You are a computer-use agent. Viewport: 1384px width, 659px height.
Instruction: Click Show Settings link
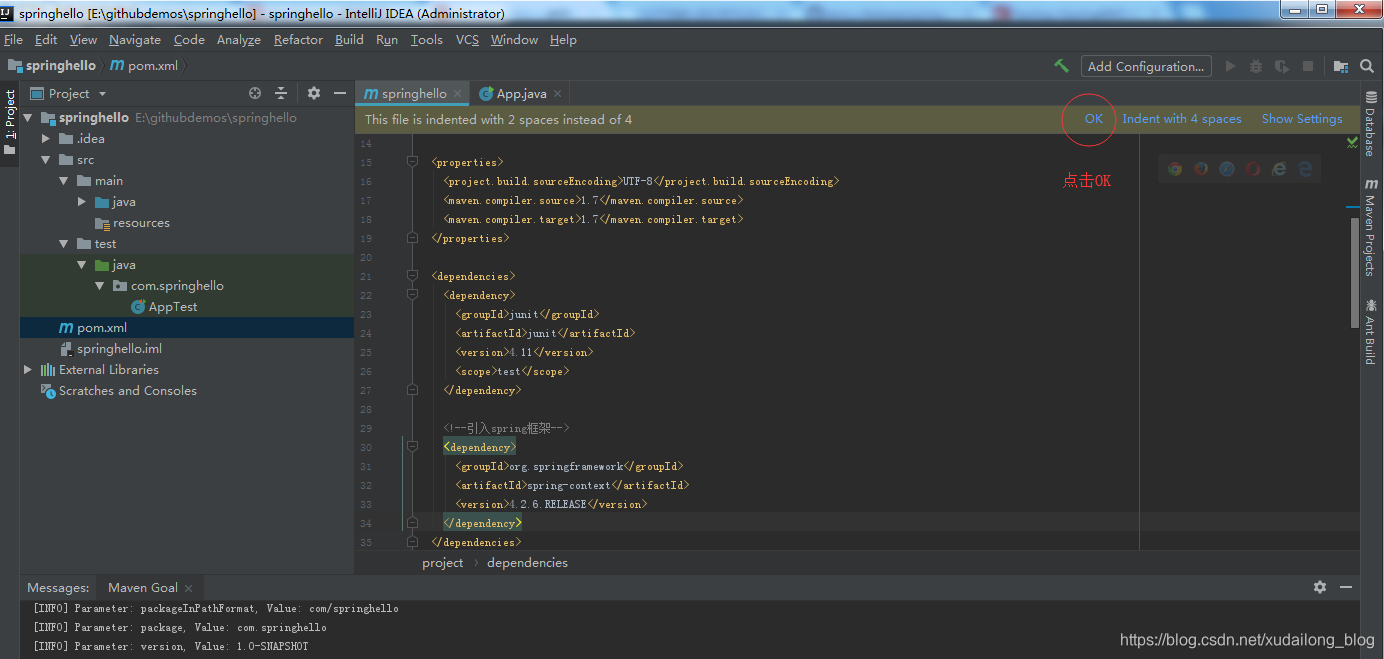coord(1302,119)
